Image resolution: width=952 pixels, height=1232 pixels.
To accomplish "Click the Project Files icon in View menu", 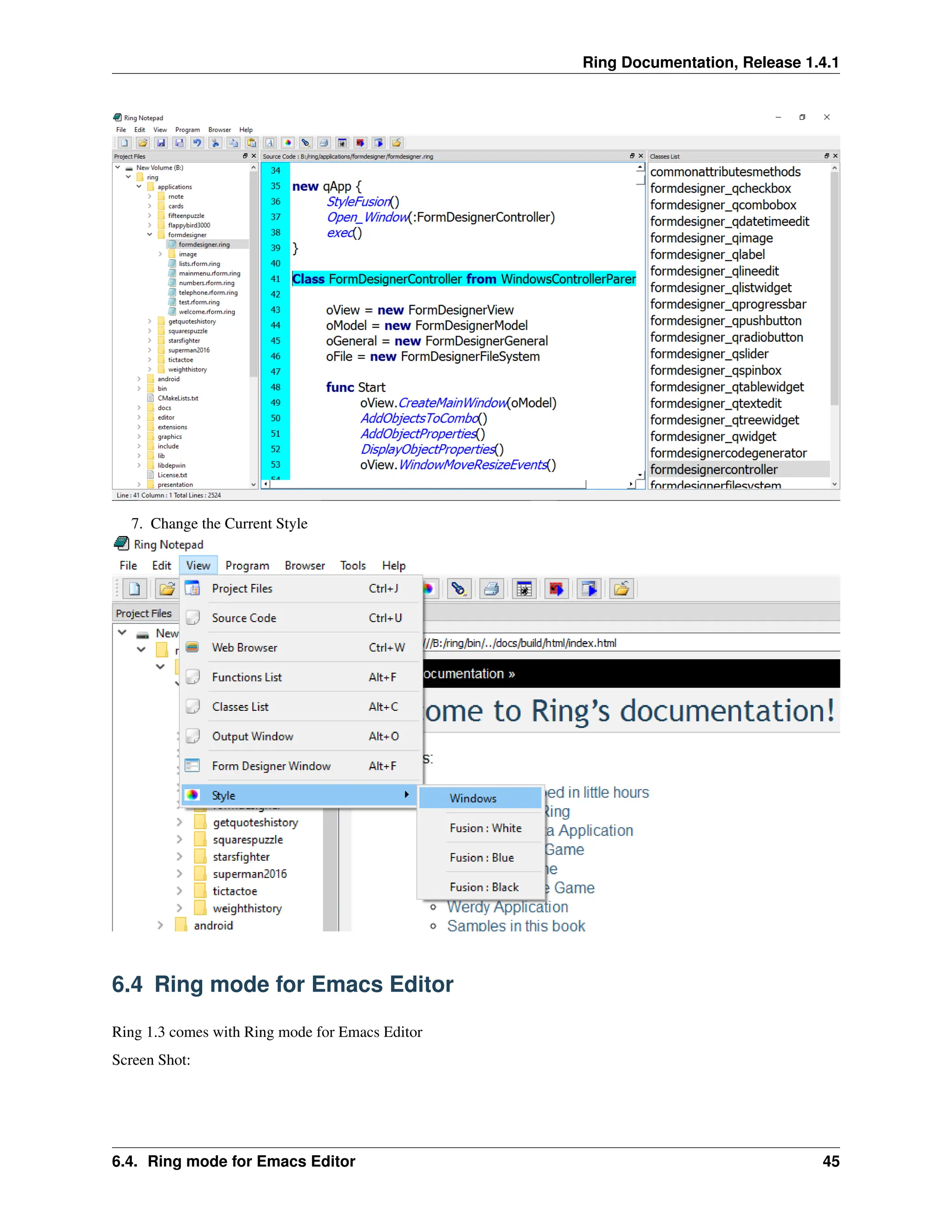I will click(193, 589).
